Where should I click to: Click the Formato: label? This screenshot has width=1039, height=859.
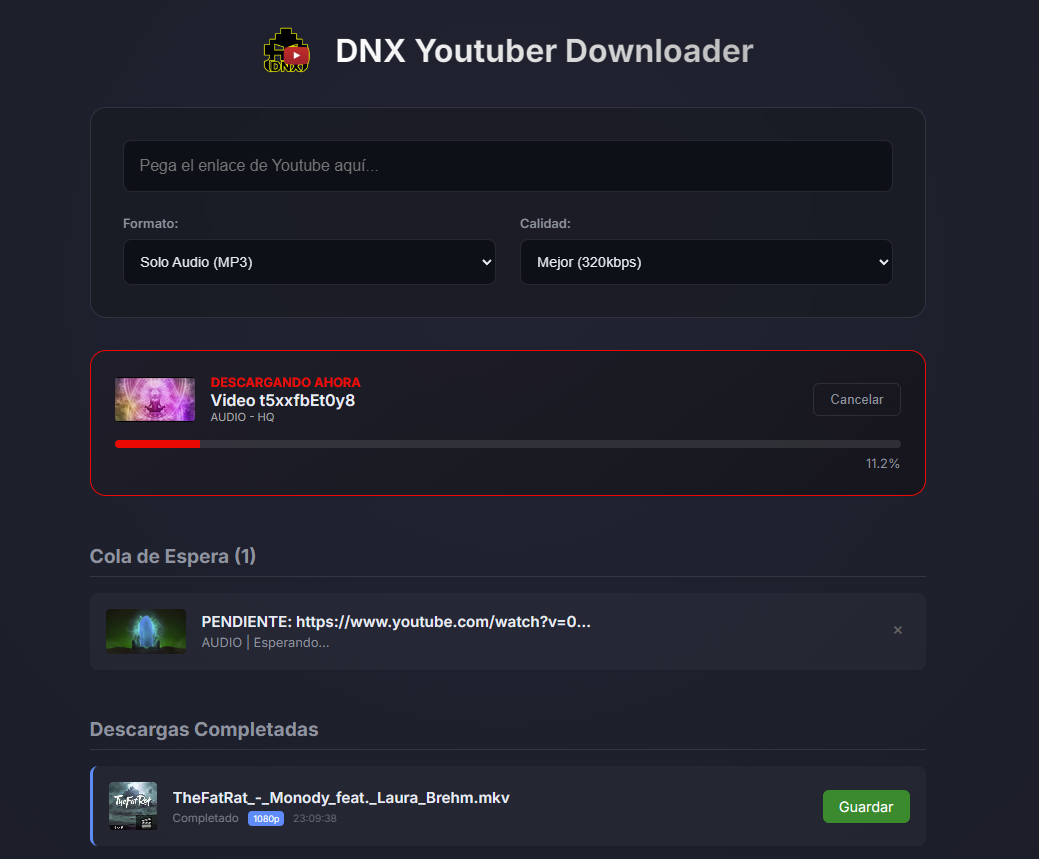coord(150,223)
